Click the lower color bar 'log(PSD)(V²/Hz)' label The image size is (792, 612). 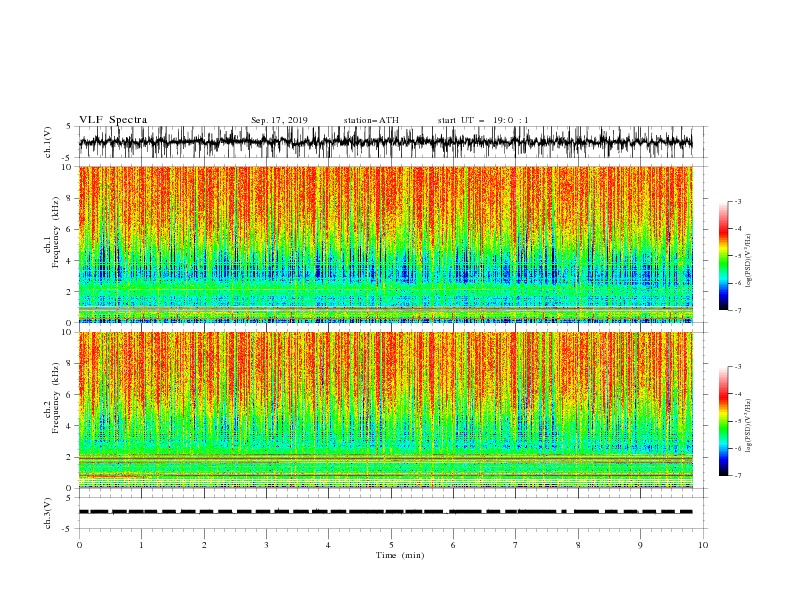pos(749,426)
